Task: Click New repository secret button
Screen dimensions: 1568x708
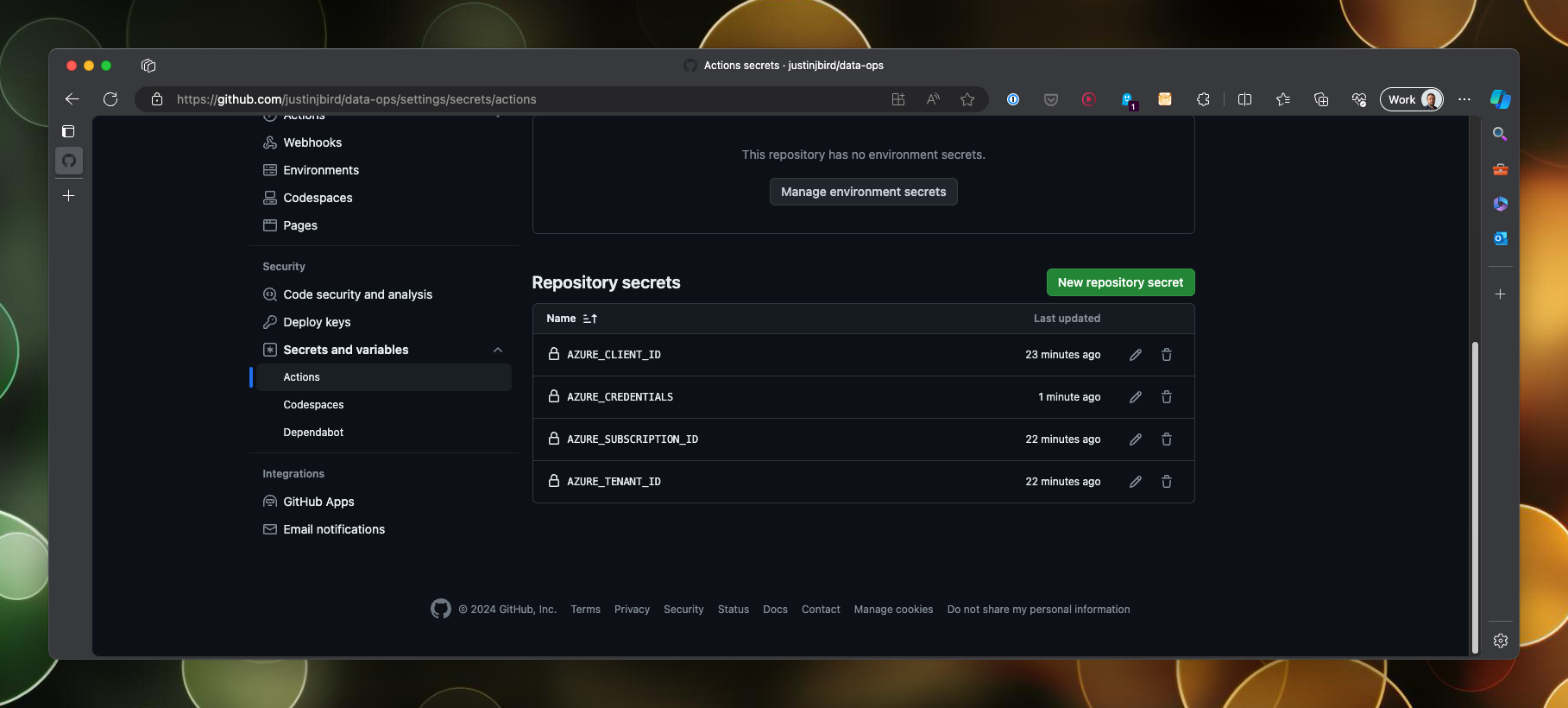Action: [1120, 282]
